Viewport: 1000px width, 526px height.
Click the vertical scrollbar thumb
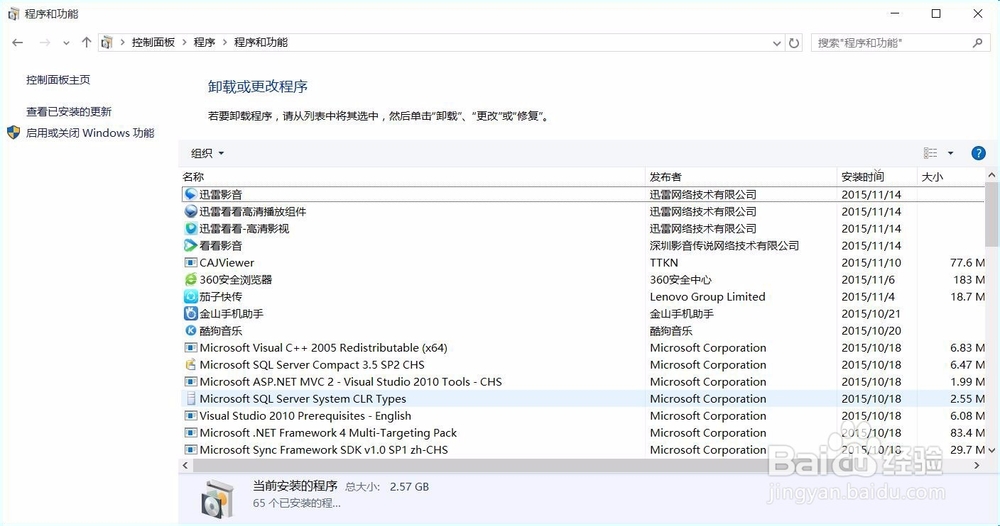tap(991, 215)
